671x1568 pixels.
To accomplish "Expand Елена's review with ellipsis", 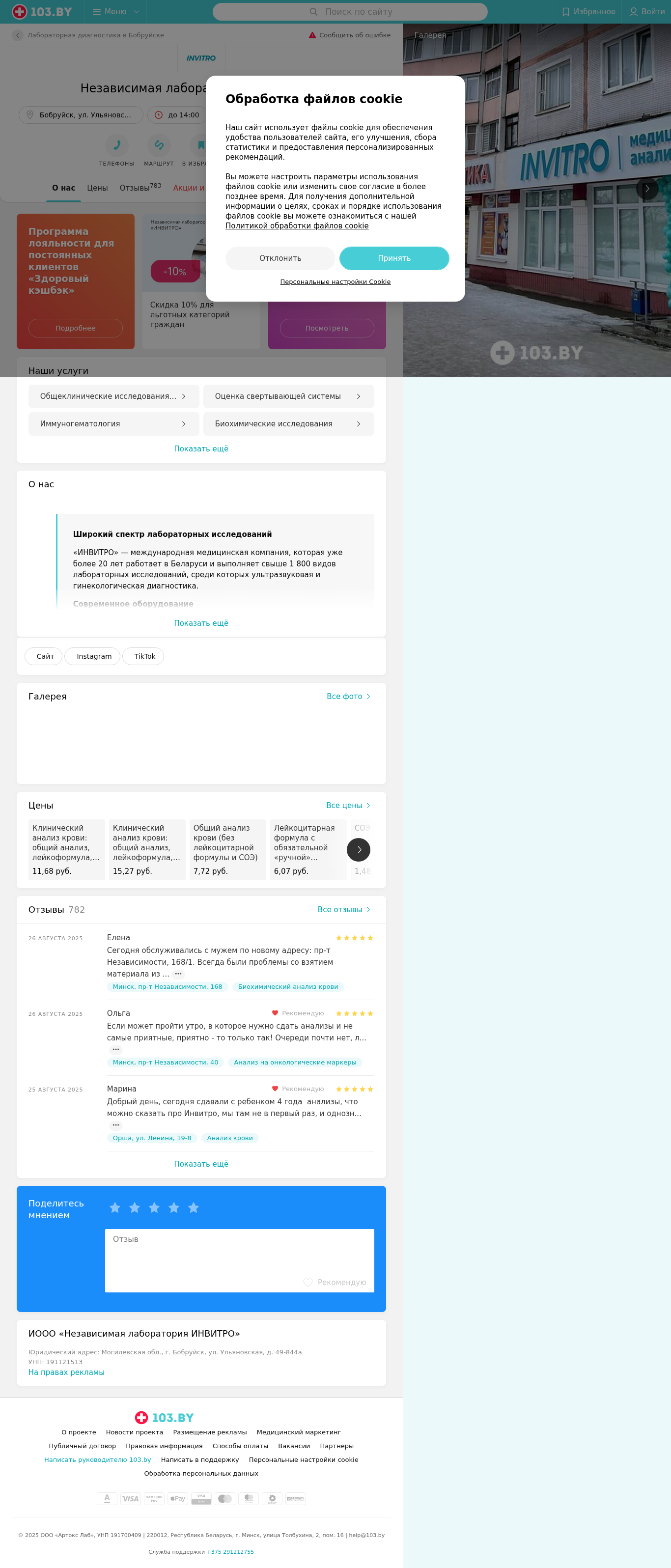I will [178, 974].
